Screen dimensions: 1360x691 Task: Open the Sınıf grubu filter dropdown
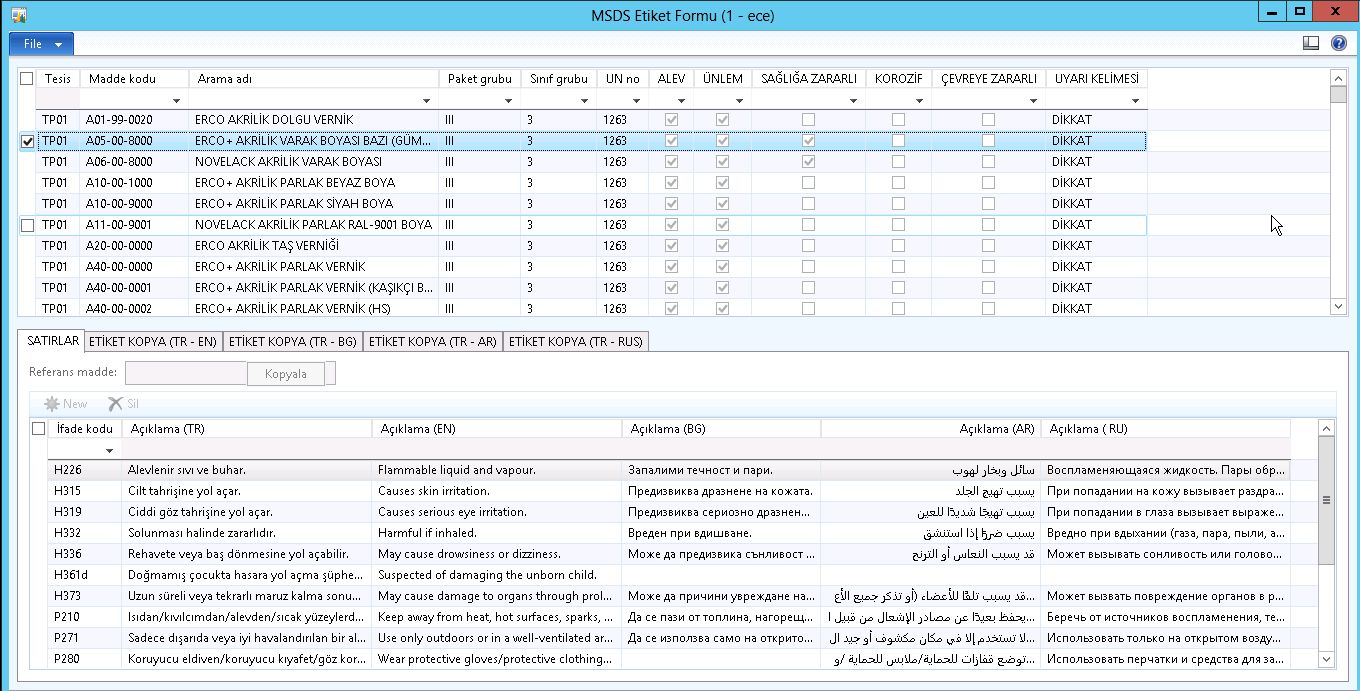pyautogui.click(x=585, y=101)
